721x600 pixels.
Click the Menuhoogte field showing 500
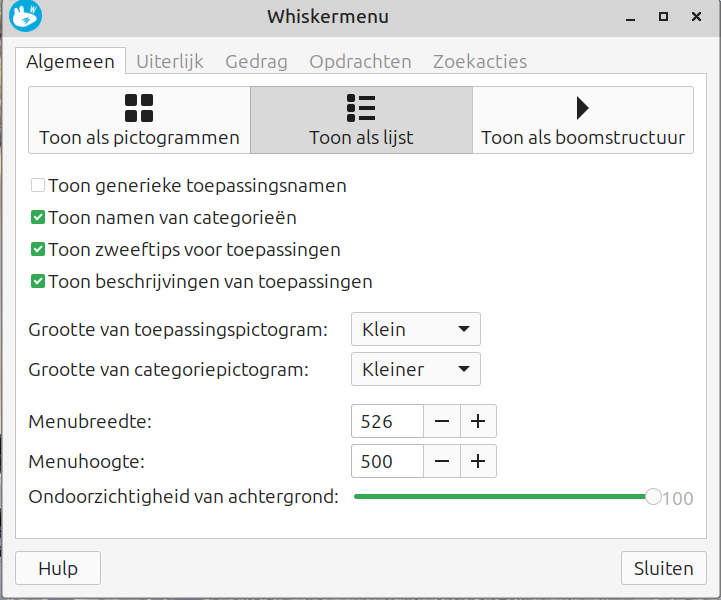coord(387,461)
